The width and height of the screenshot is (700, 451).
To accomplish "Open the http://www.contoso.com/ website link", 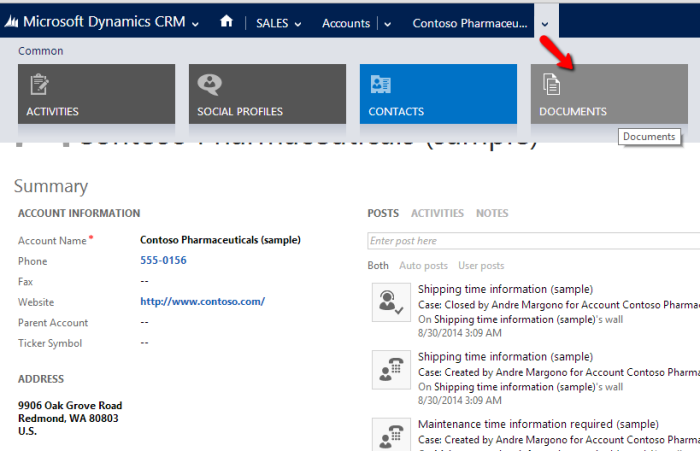I will tap(202, 302).
